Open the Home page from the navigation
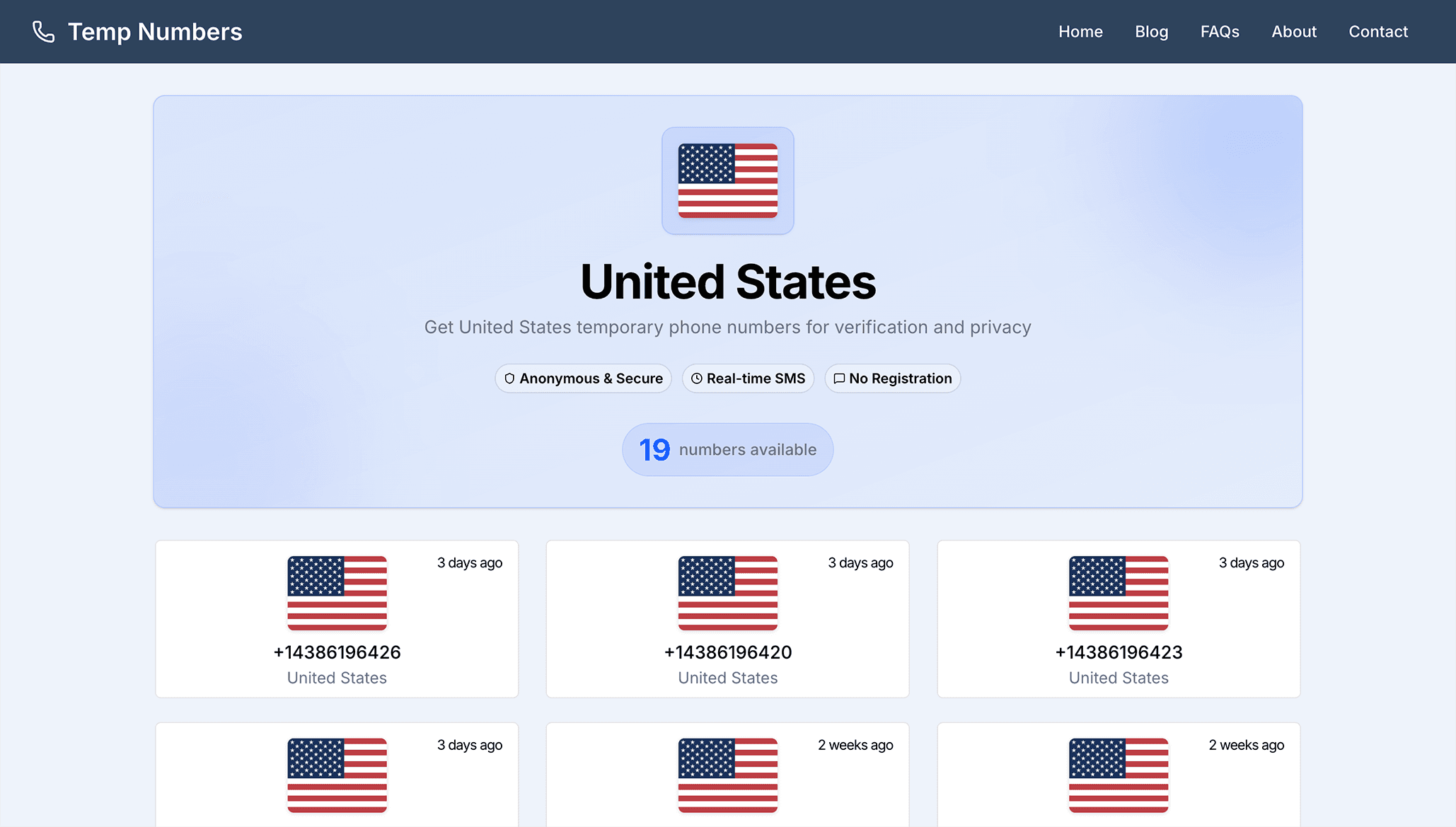 coord(1080,31)
